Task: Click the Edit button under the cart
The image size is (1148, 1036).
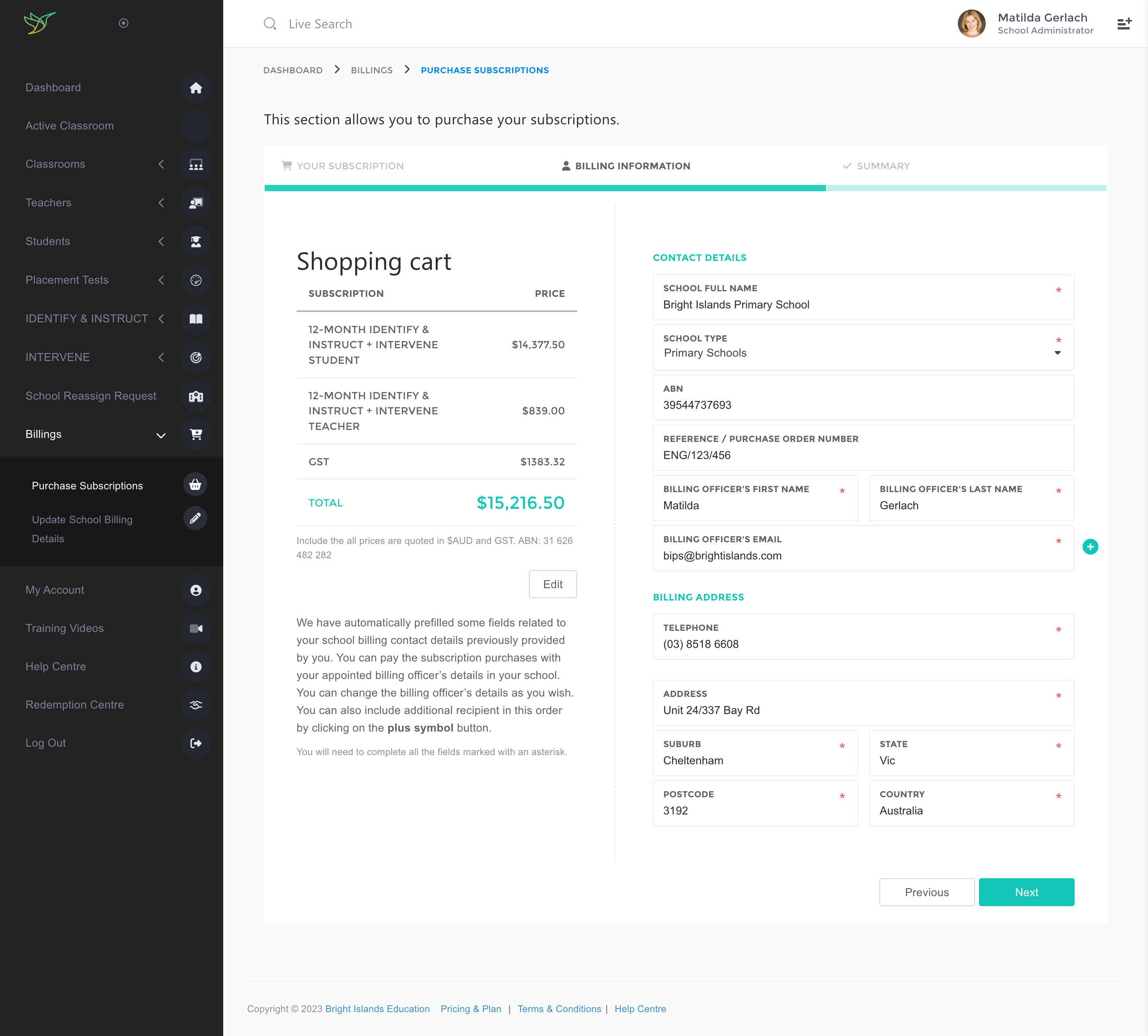Action: 552,584
